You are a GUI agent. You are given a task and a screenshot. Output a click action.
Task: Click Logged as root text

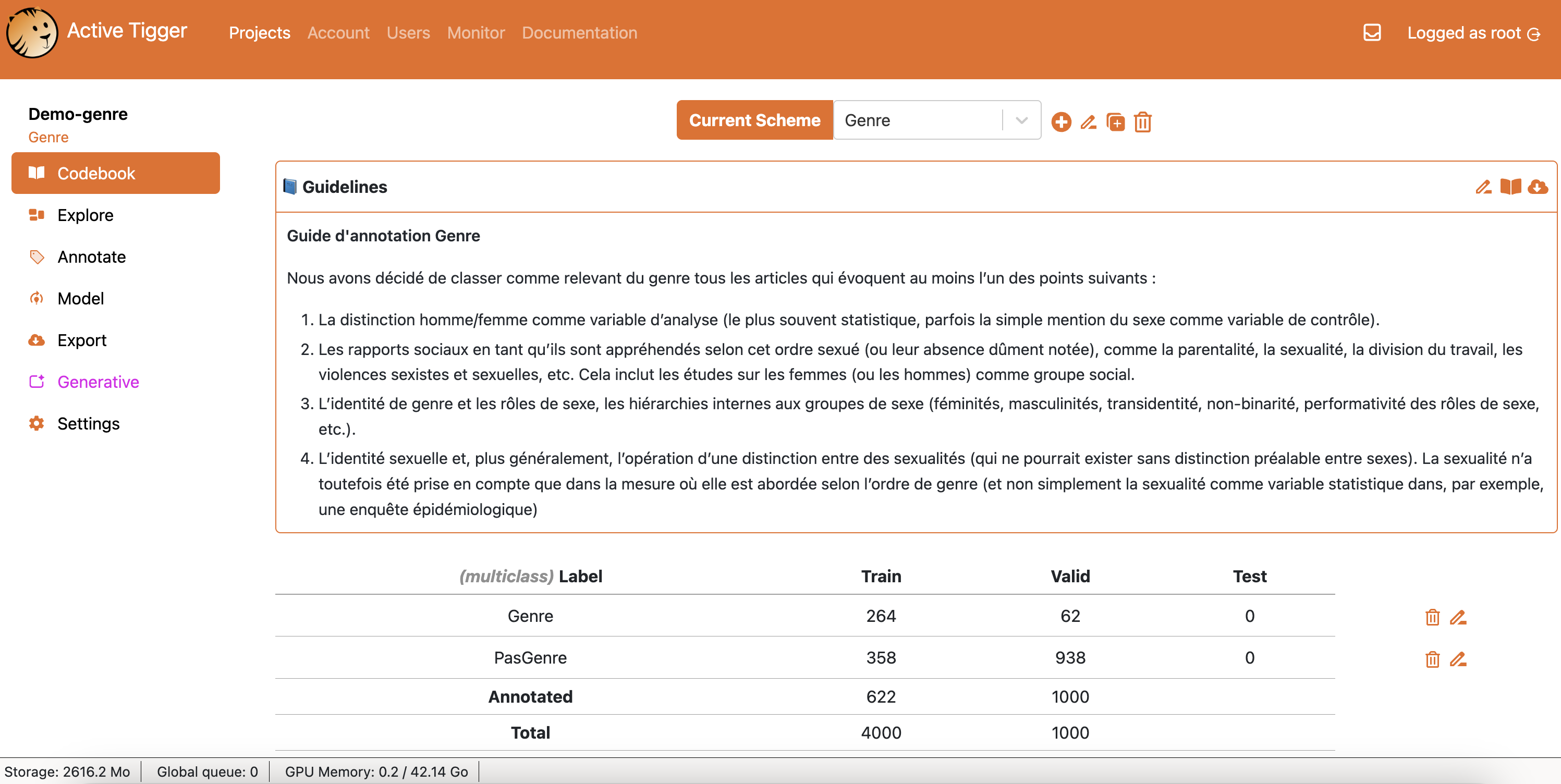coord(1464,33)
